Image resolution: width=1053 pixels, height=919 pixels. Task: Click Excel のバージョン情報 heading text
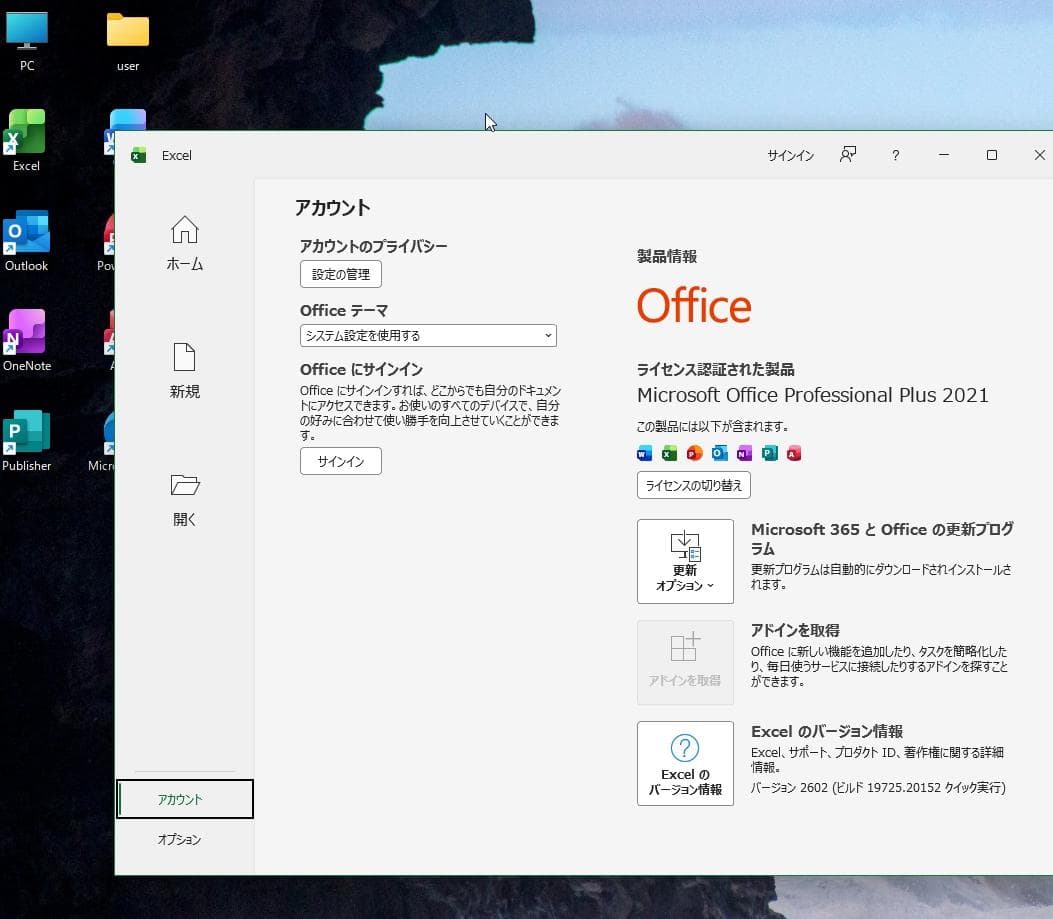click(827, 731)
